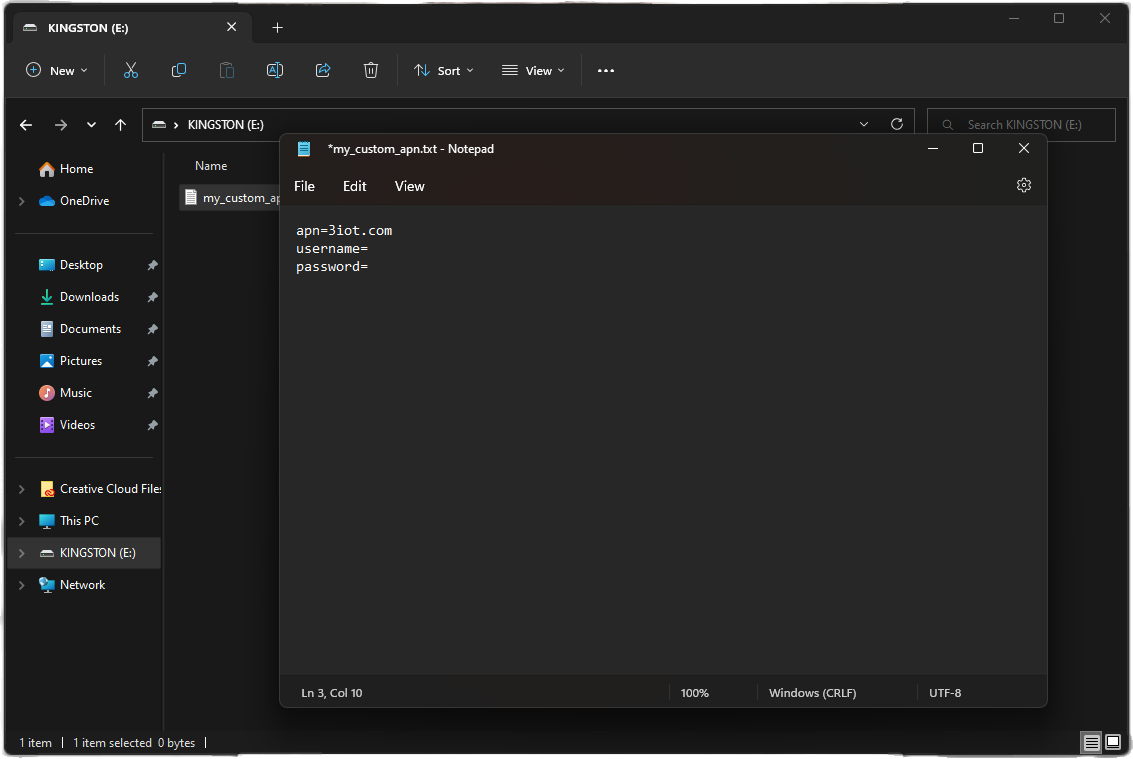Unpin Downloads using its pin icon
Image resolution: width=1133 pixels, height=759 pixels.
[x=152, y=297]
